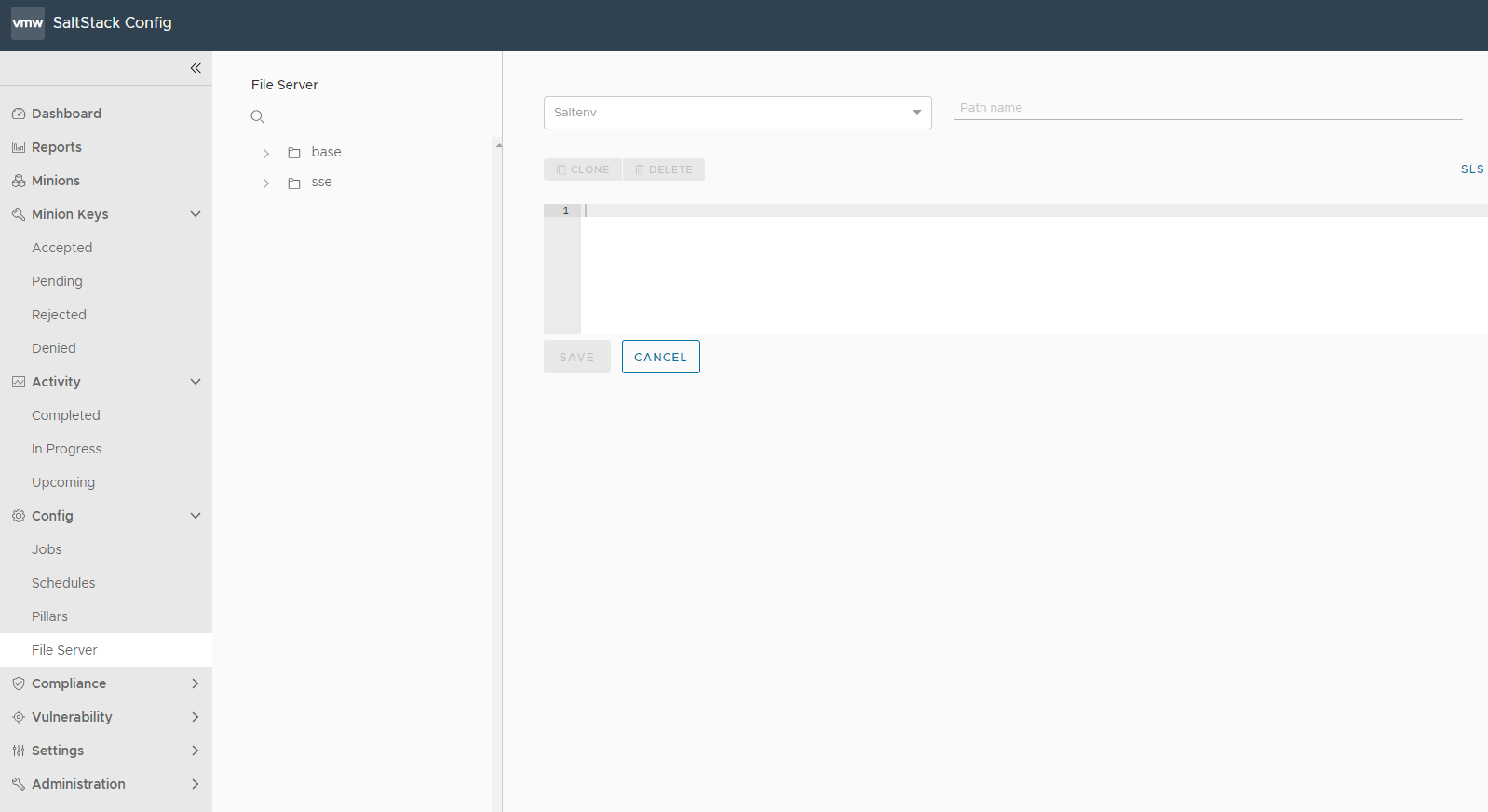Viewport: 1488px width, 812px height.
Task: Click the SAVE button
Action: click(577, 357)
